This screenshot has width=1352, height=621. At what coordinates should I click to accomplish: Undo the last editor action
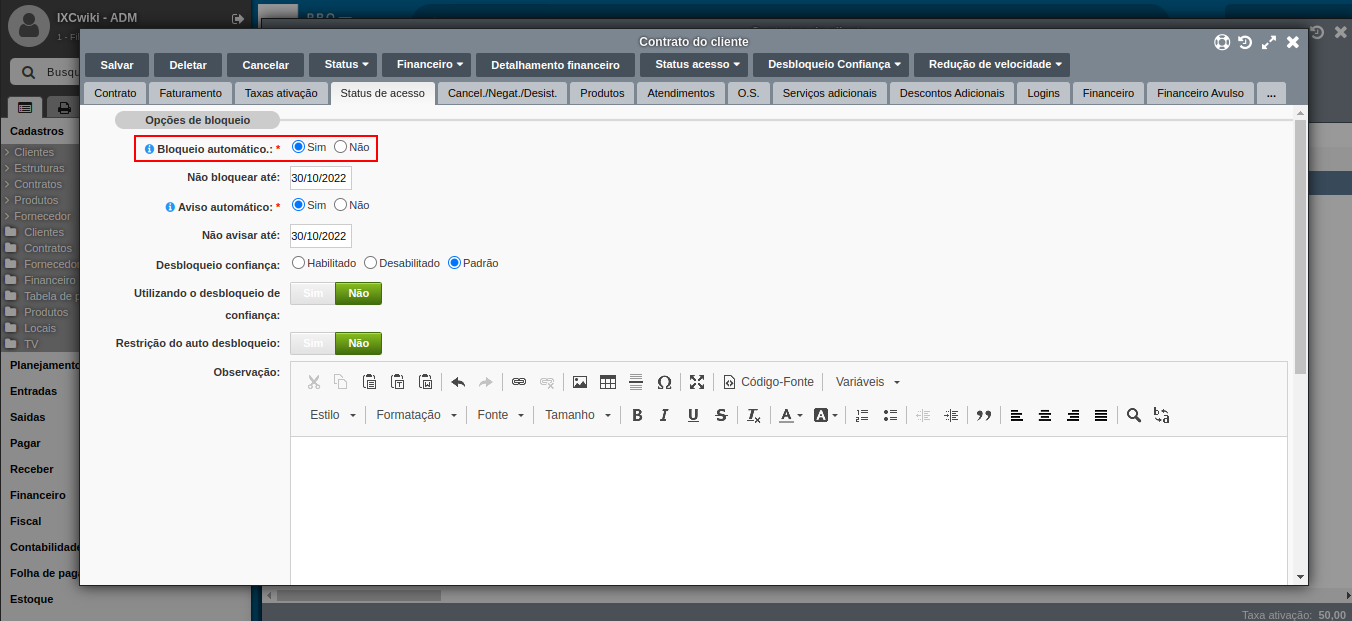pos(458,382)
